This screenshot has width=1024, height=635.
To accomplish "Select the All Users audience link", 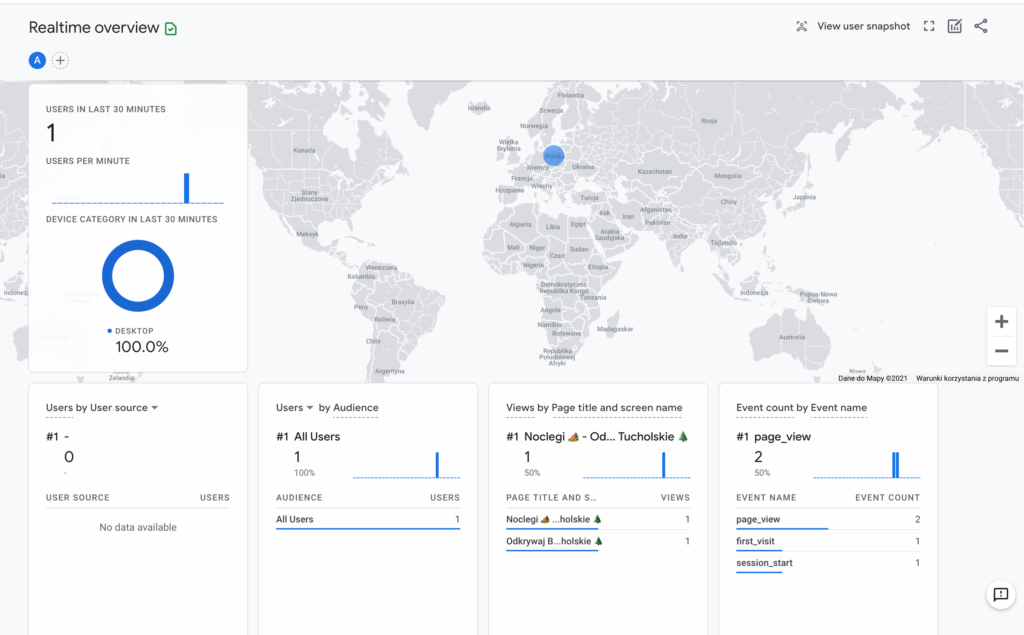I will (x=296, y=519).
